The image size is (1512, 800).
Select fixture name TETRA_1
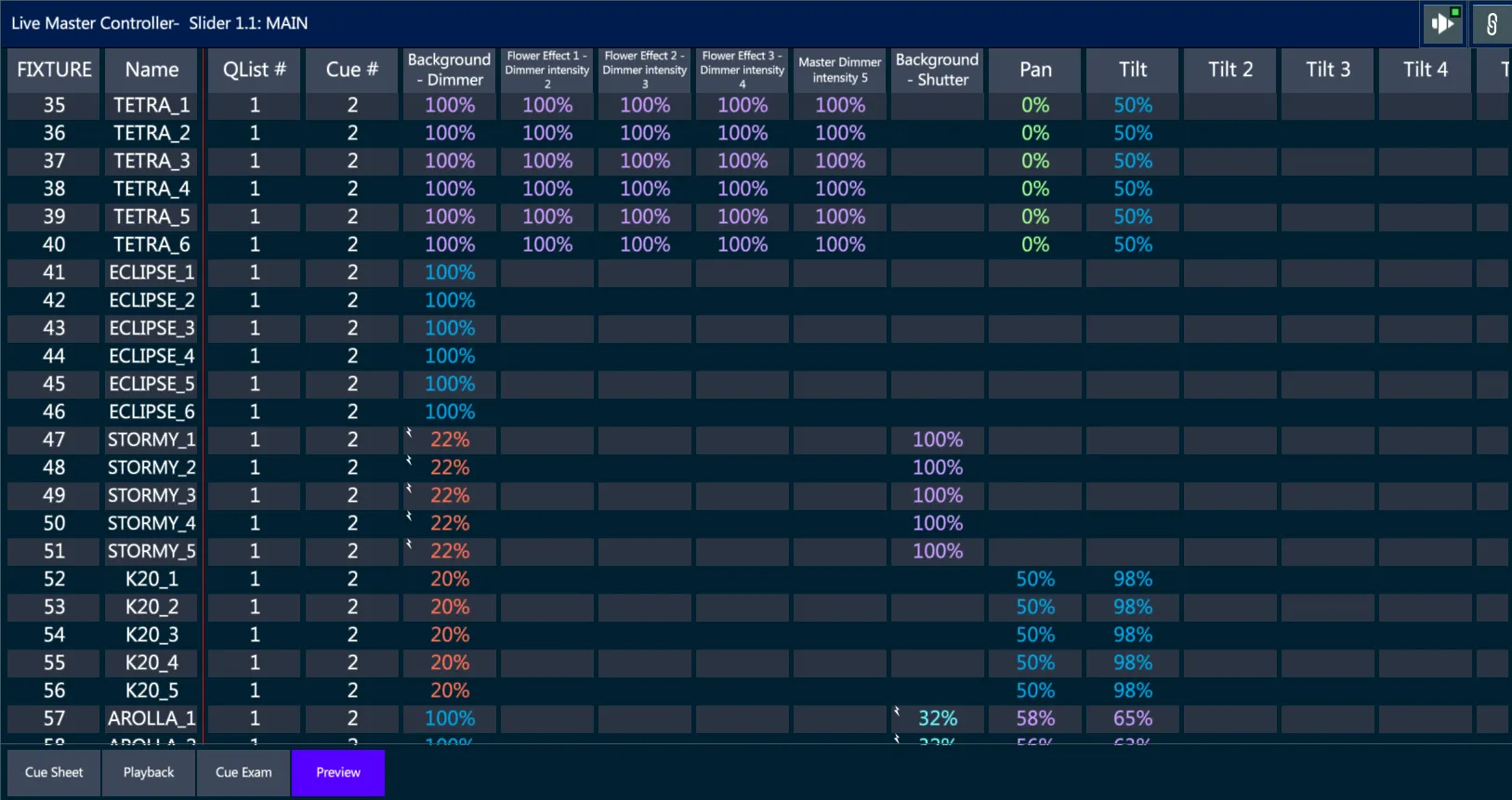click(x=152, y=105)
